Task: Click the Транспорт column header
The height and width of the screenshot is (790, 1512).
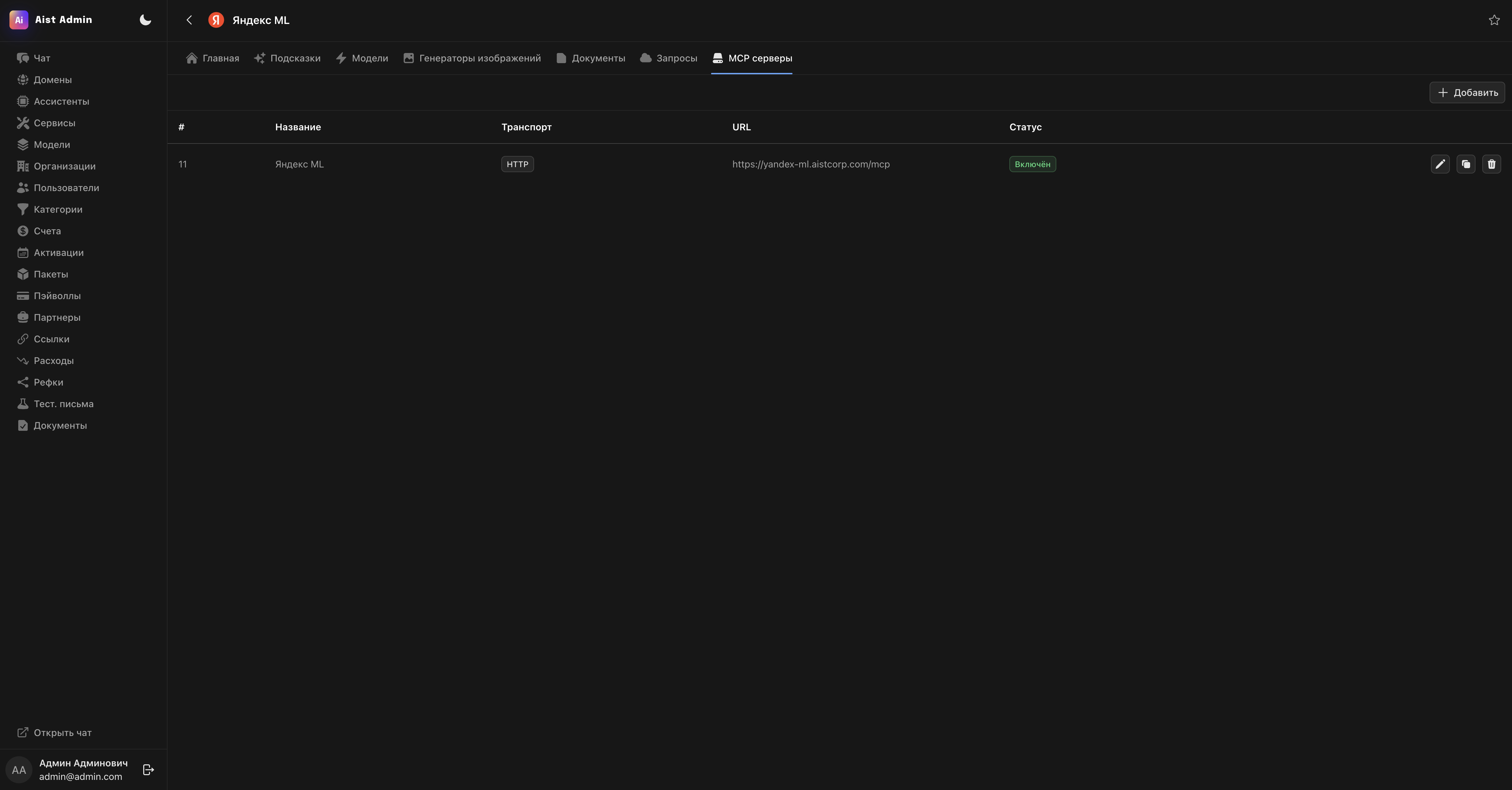Action: 527,127
